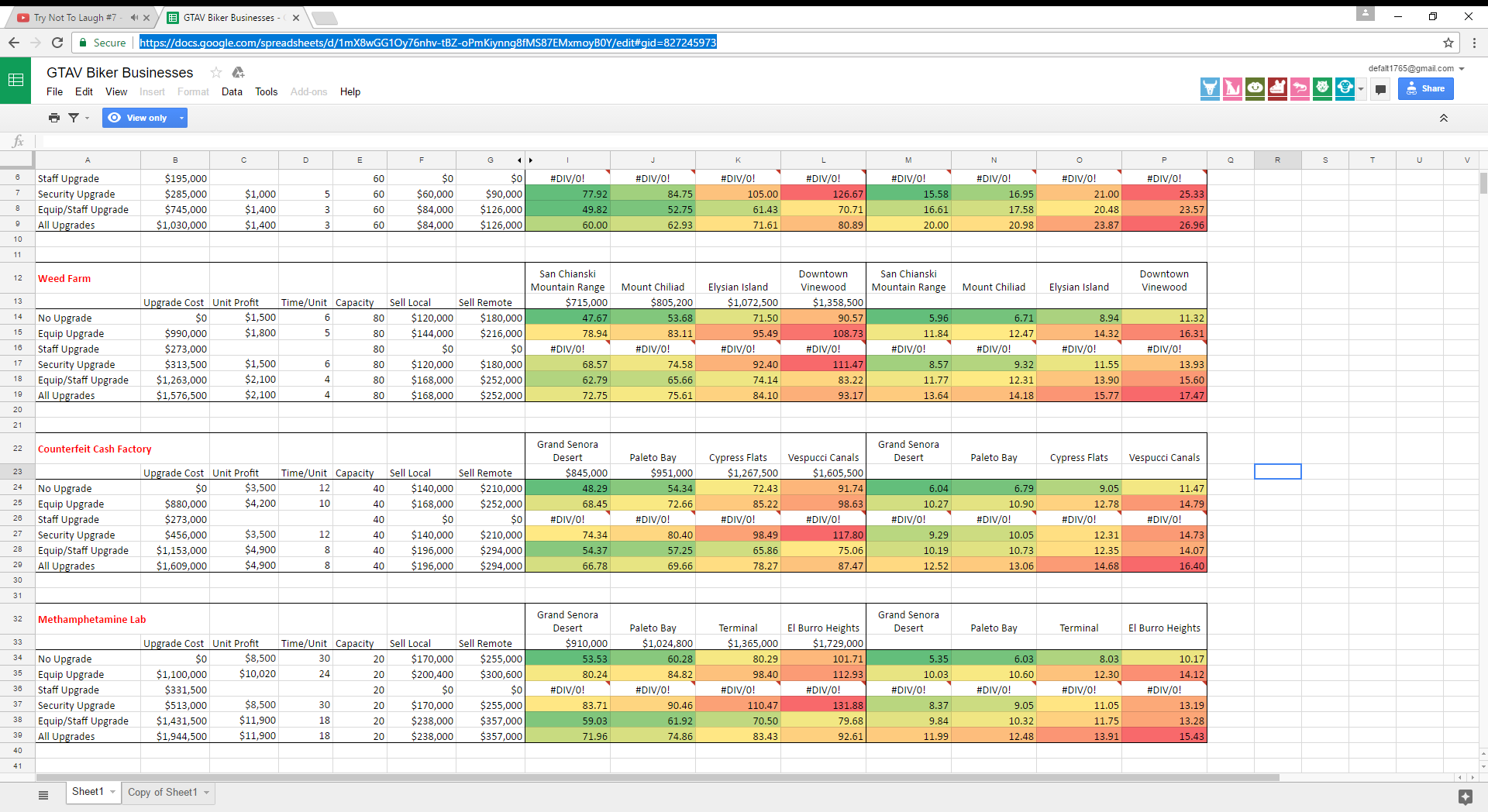Select the green leopard viewer avatar
1488x812 pixels.
click(x=1322, y=88)
